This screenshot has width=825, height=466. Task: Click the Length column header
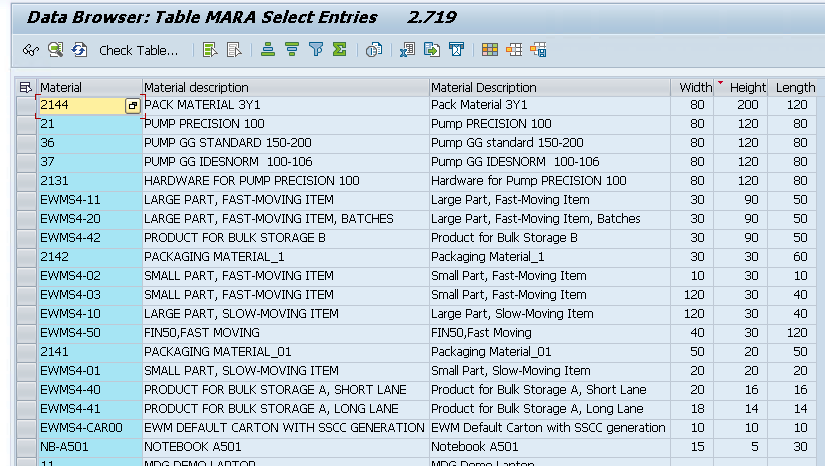coord(795,88)
